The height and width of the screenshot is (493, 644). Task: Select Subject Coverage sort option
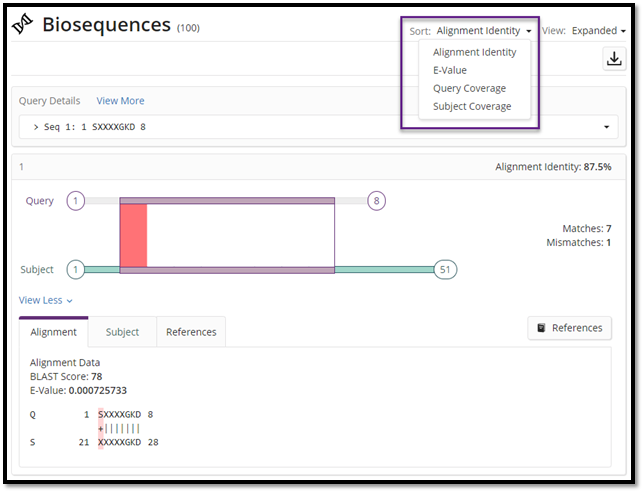[472, 106]
